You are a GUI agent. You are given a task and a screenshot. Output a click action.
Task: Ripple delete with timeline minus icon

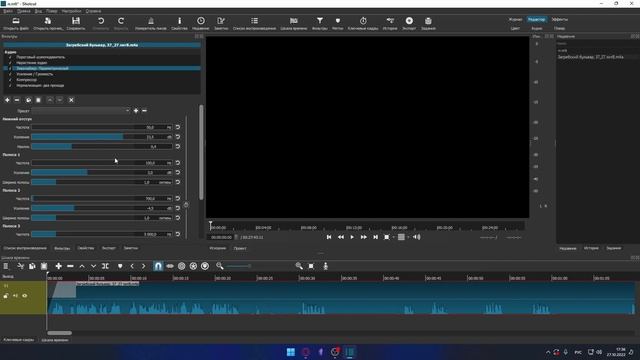pyautogui.click(x=70, y=266)
